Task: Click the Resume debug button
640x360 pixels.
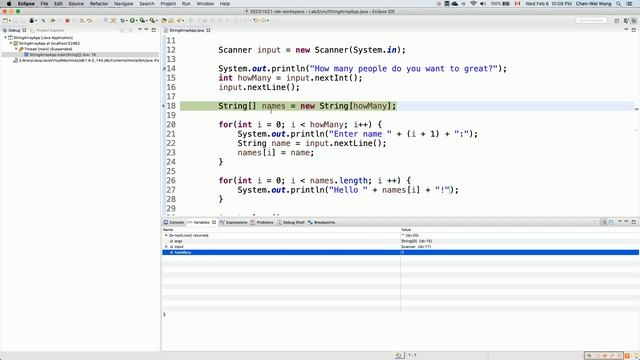Action: [53, 20]
